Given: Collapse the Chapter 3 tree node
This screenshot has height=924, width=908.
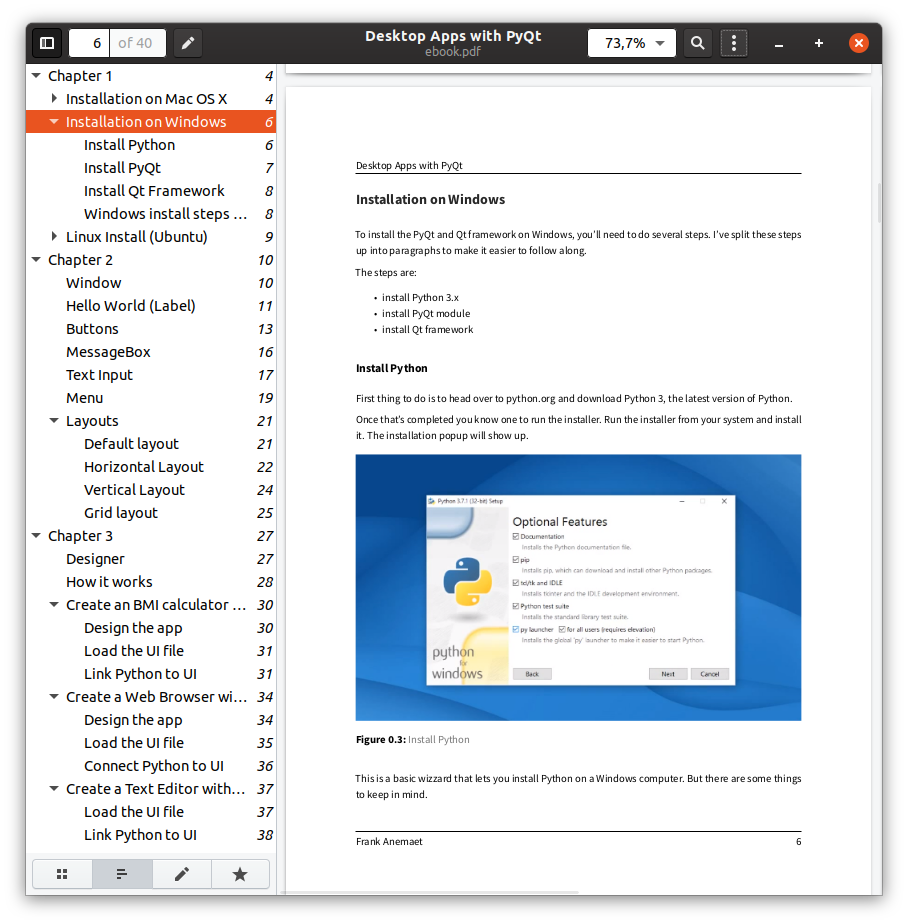Looking at the screenshot, I should (37, 536).
